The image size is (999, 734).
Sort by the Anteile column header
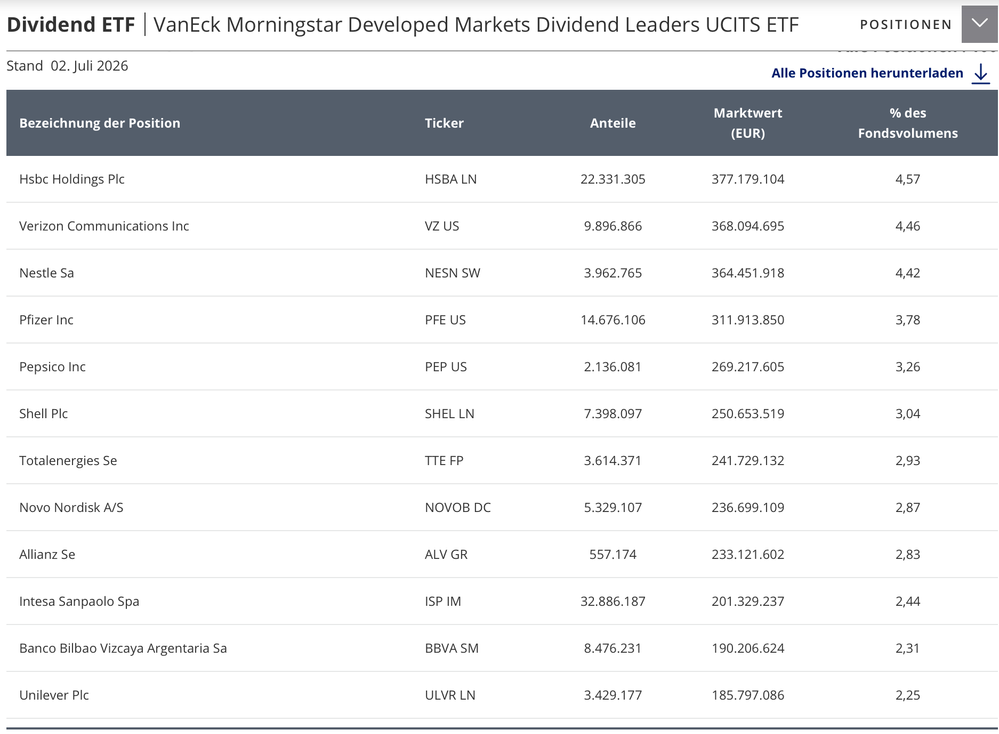(612, 123)
